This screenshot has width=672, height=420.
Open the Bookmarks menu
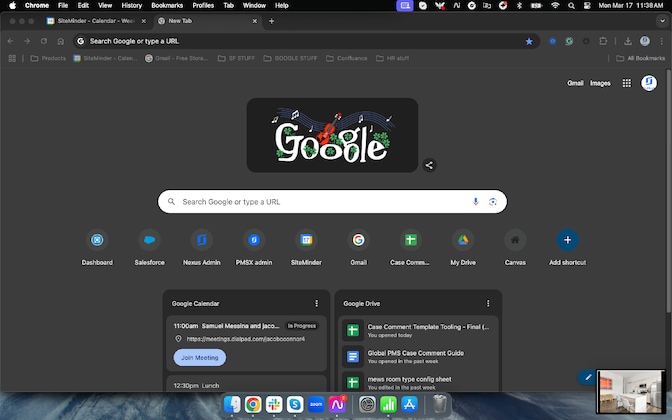coord(167,6)
